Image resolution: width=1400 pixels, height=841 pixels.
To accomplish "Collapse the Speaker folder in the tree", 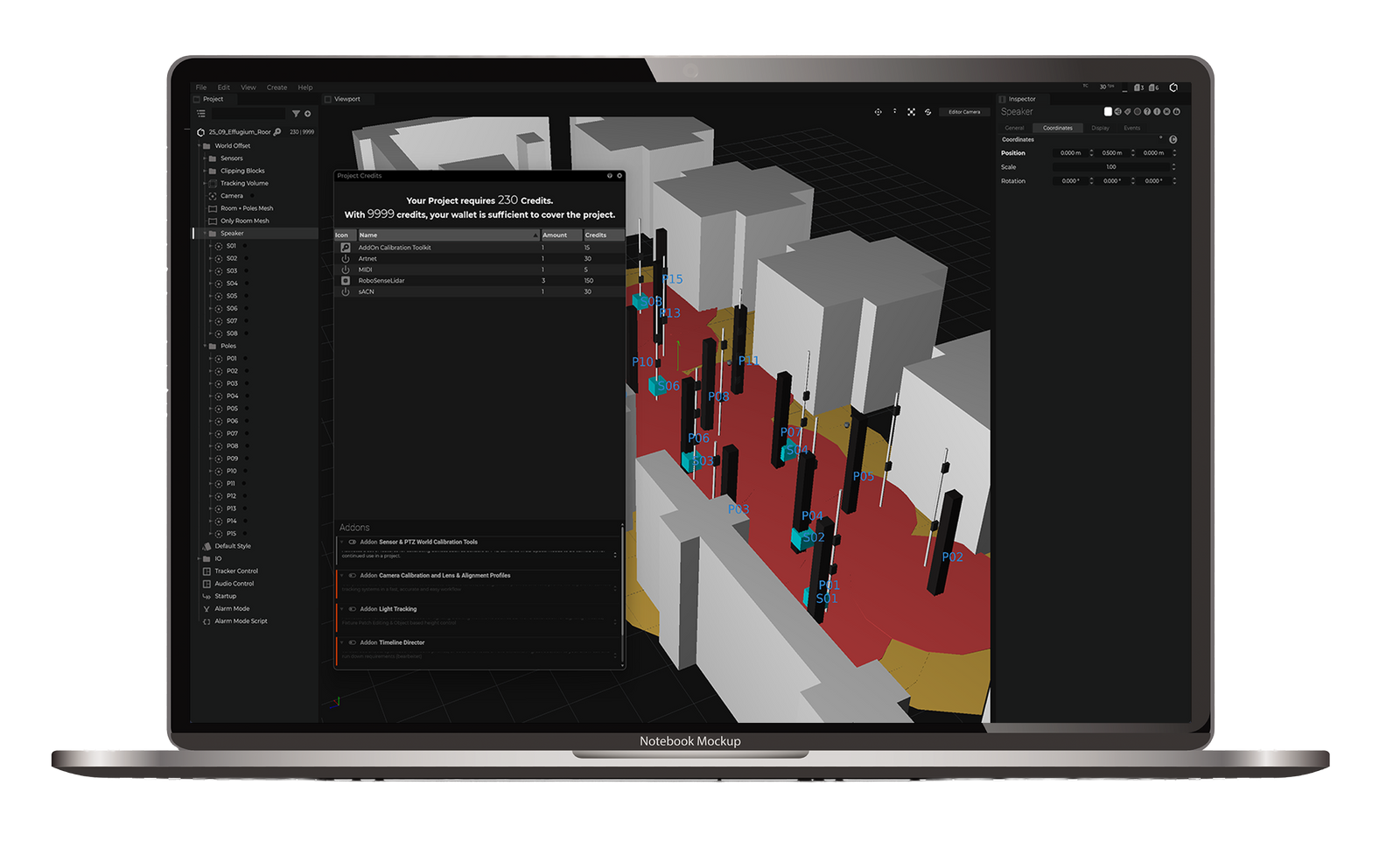I will coord(205,234).
